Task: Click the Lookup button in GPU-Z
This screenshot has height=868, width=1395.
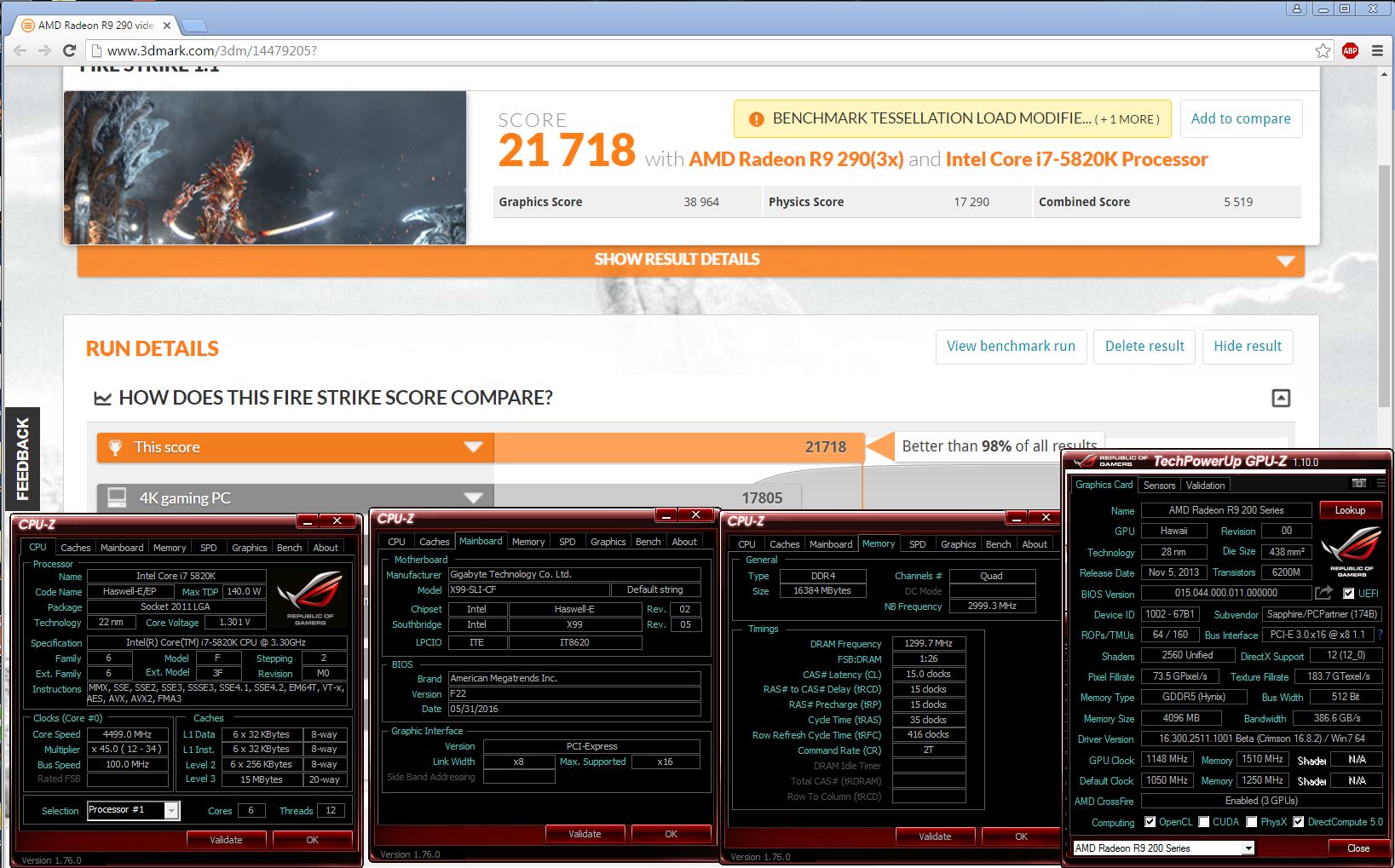Action: [x=1350, y=510]
